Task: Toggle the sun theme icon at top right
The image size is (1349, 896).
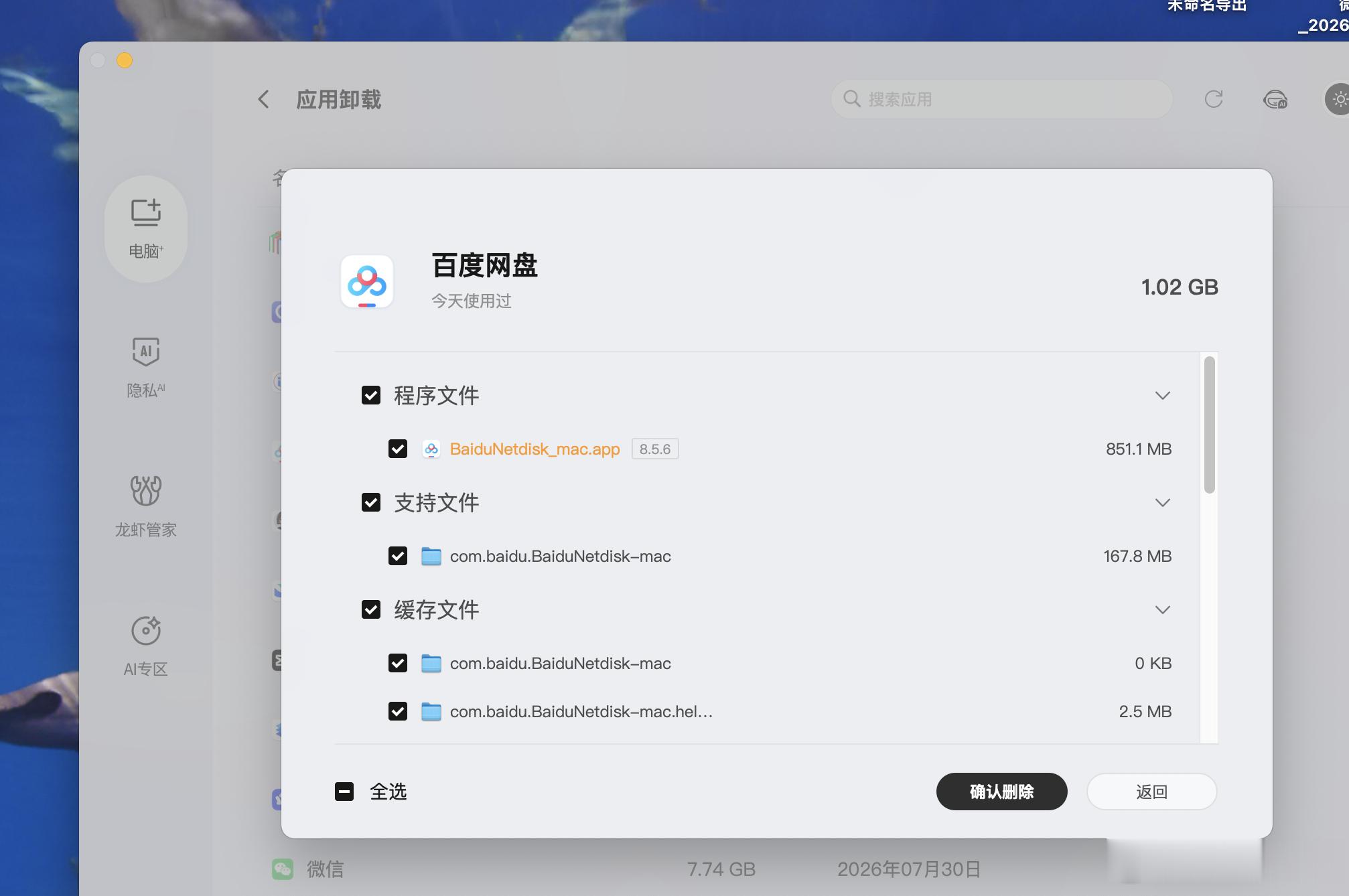Action: click(x=1338, y=99)
